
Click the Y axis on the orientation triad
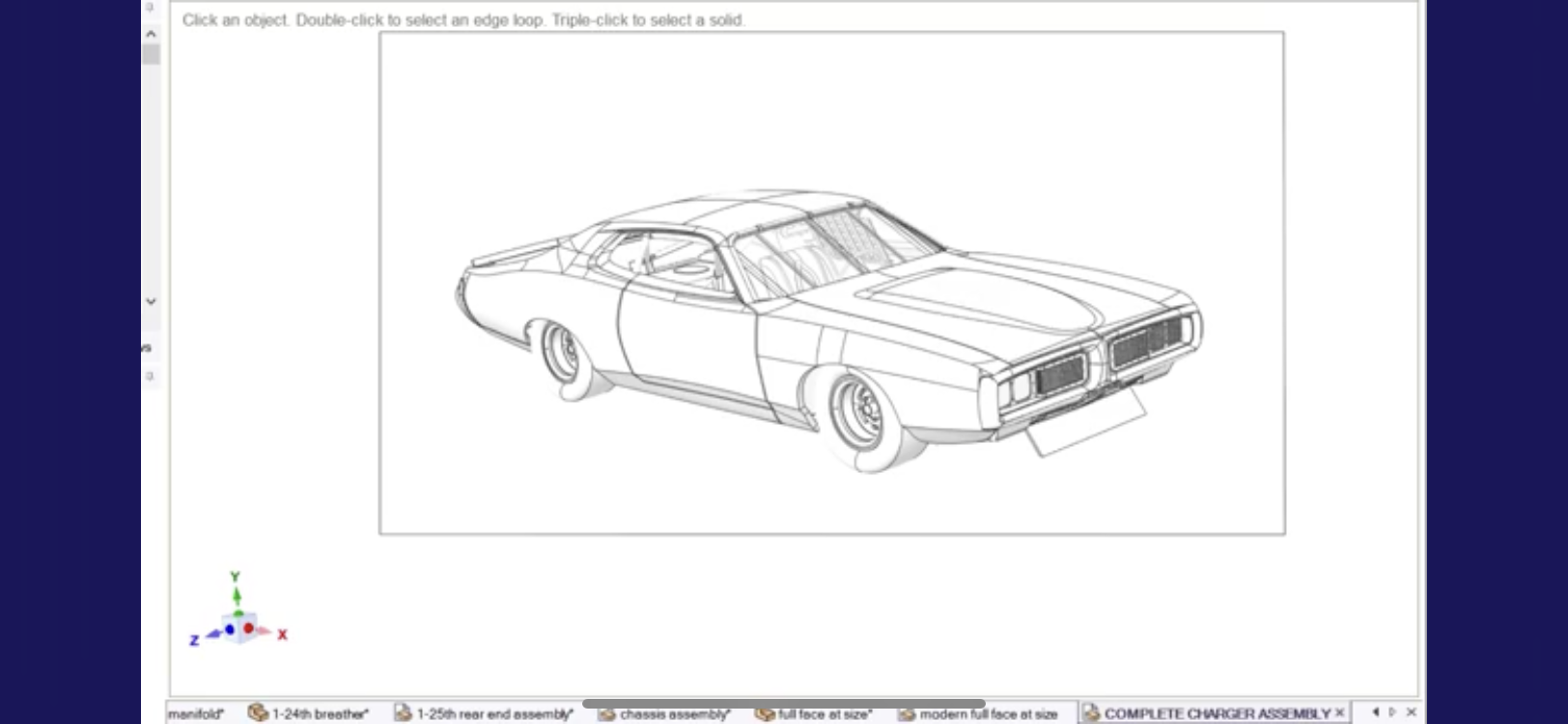(236, 589)
